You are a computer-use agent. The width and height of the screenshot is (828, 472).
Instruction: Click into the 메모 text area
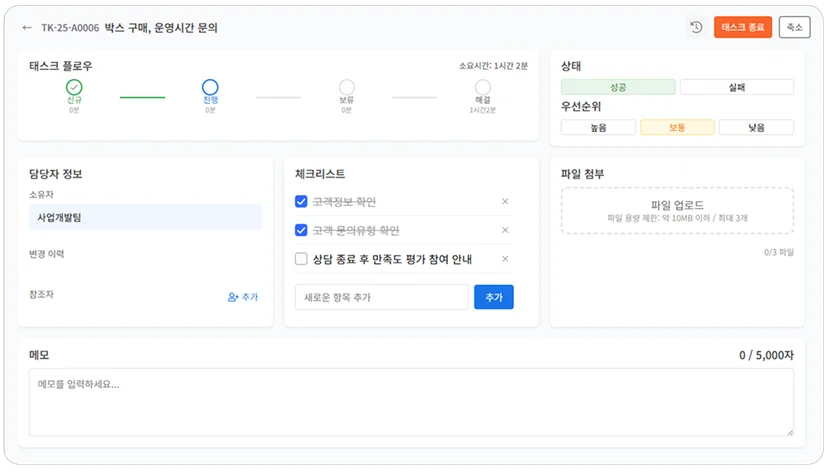pyautogui.click(x=411, y=402)
